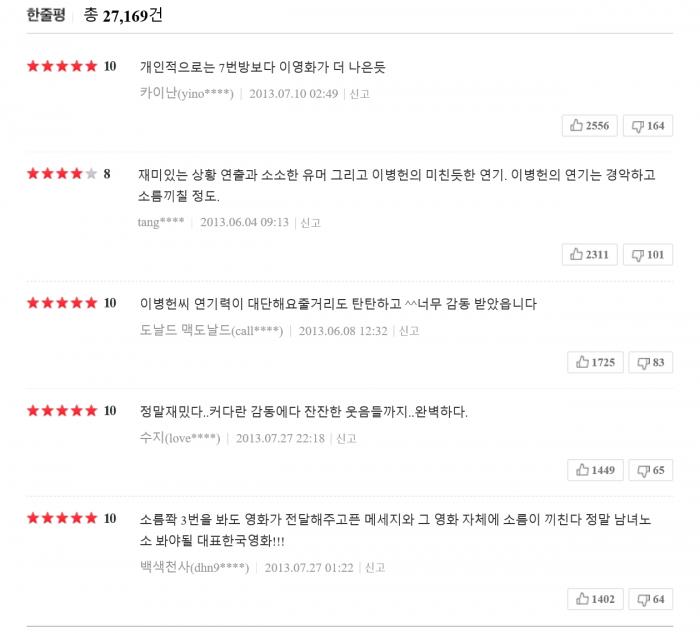Screen dimensions: 700x633
Task: Click 신고 on 도날드 맥도날드's review
Action: (409, 331)
